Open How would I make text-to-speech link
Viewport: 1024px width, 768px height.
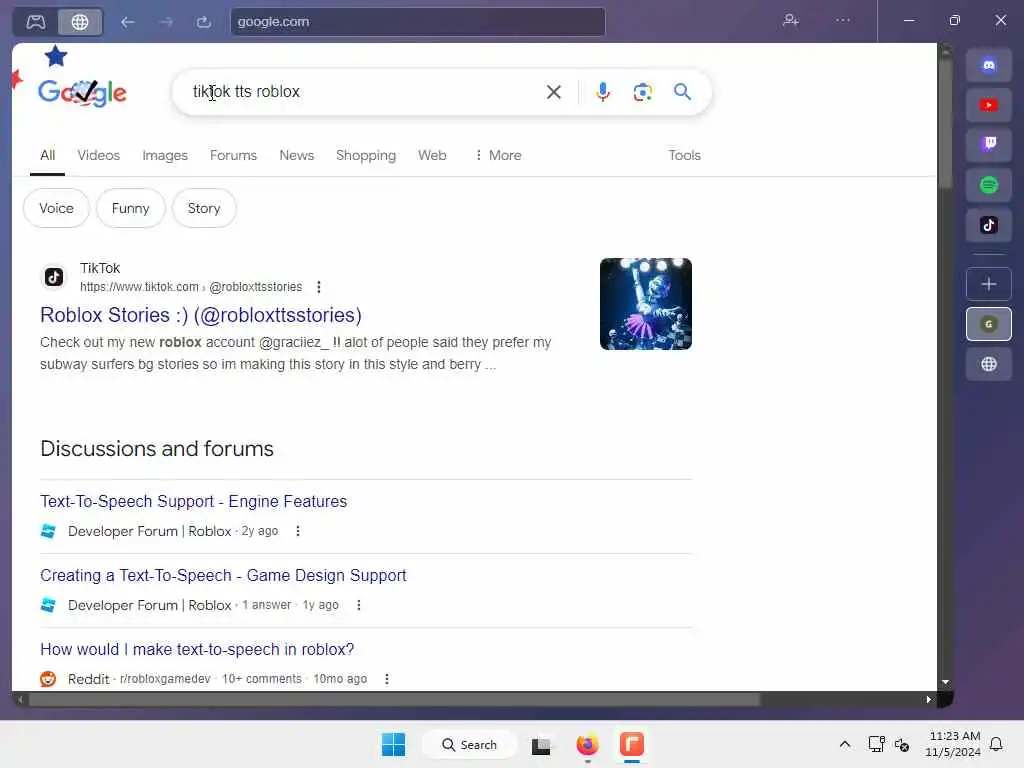coord(197,649)
